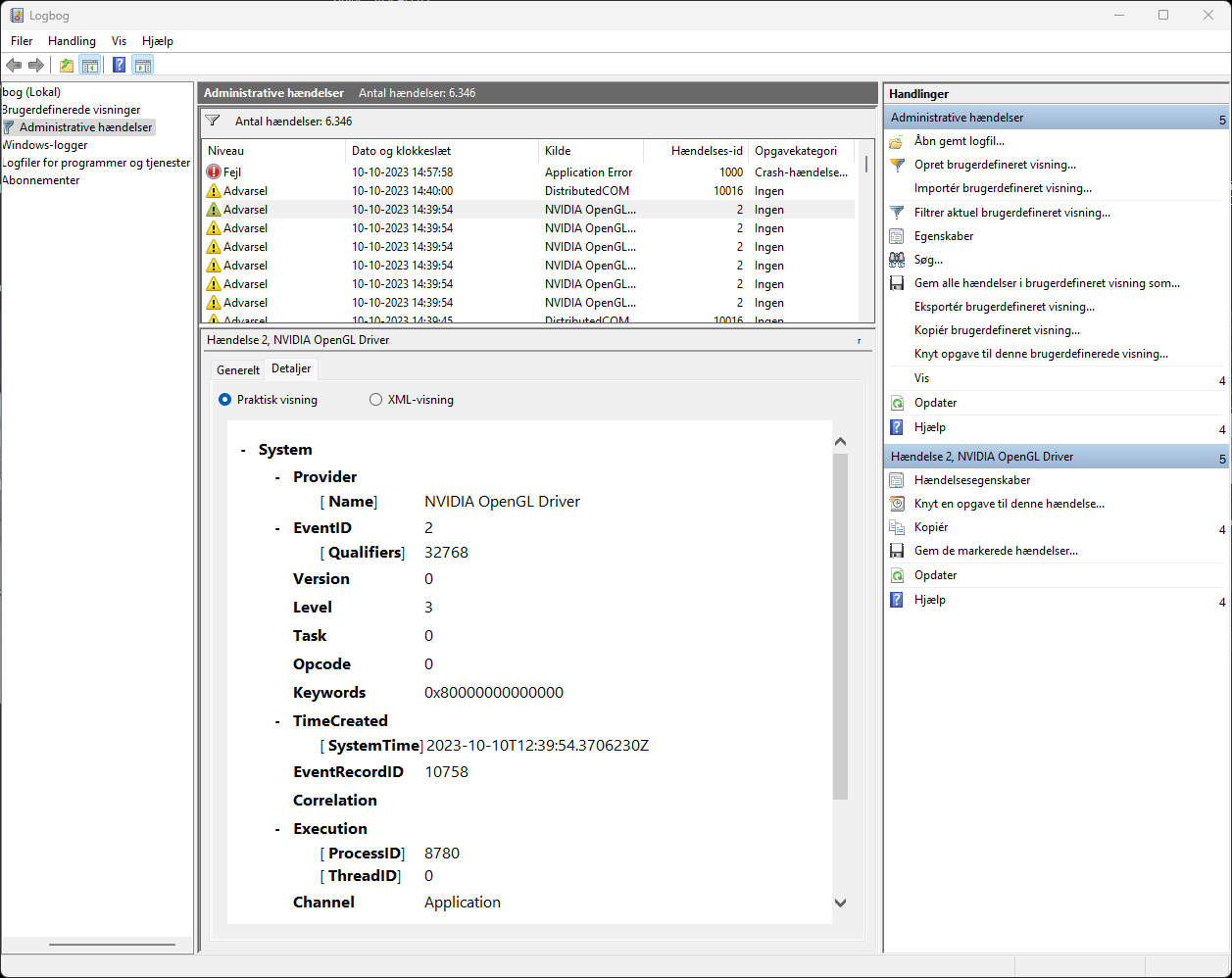The width and height of the screenshot is (1232, 978).
Task: Click Gem de markerede hændelser... action
Action: tap(996, 551)
